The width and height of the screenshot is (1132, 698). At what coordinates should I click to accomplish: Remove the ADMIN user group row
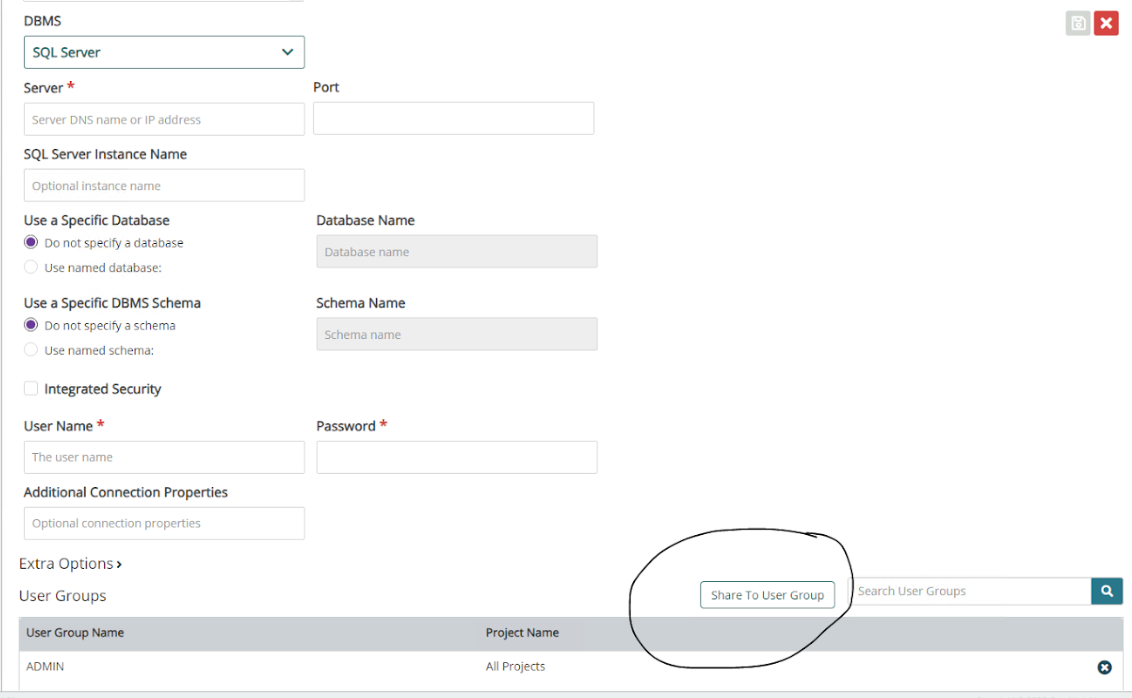tap(1104, 667)
